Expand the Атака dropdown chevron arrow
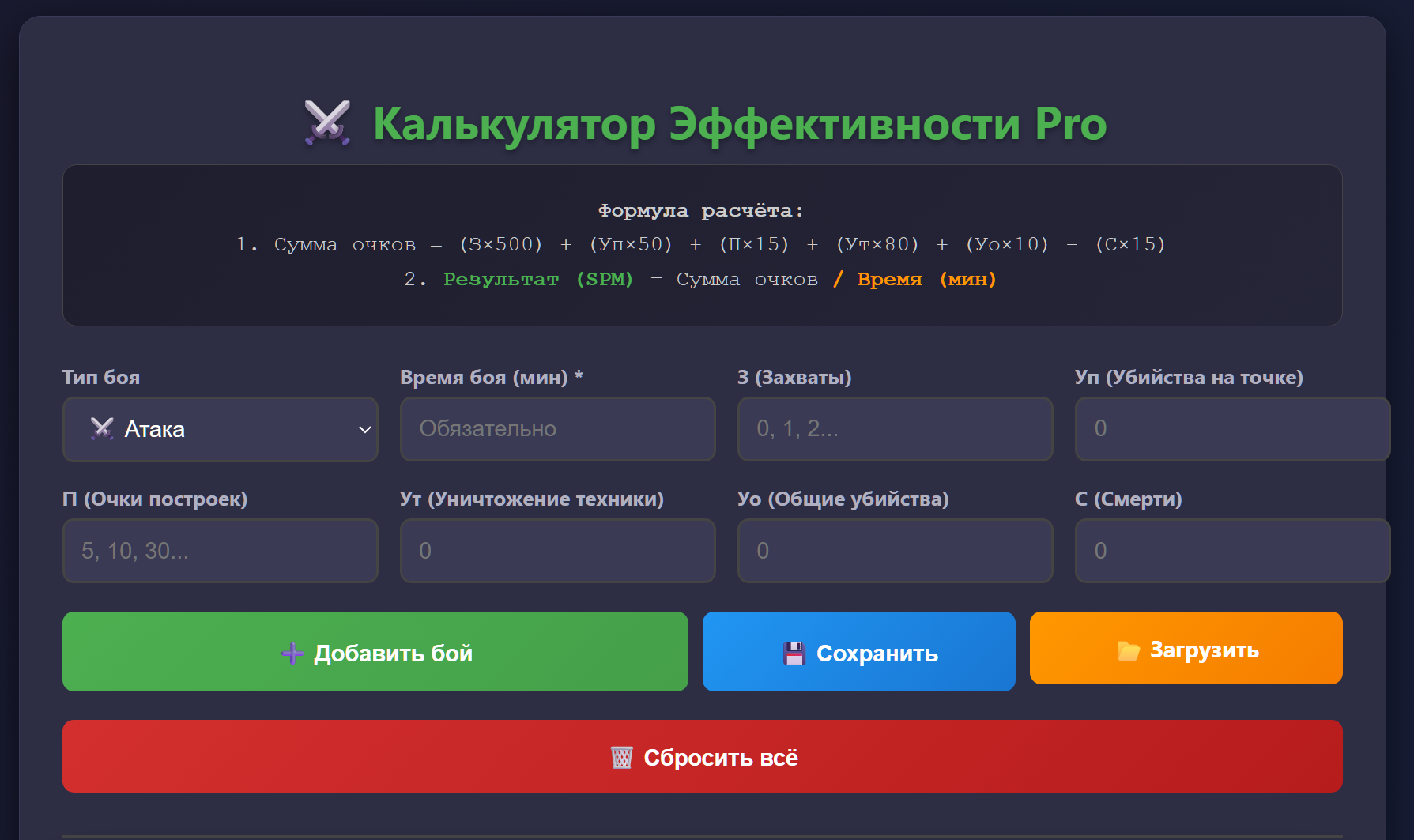The width and height of the screenshot is (1414, 840). tap(364, 430)
